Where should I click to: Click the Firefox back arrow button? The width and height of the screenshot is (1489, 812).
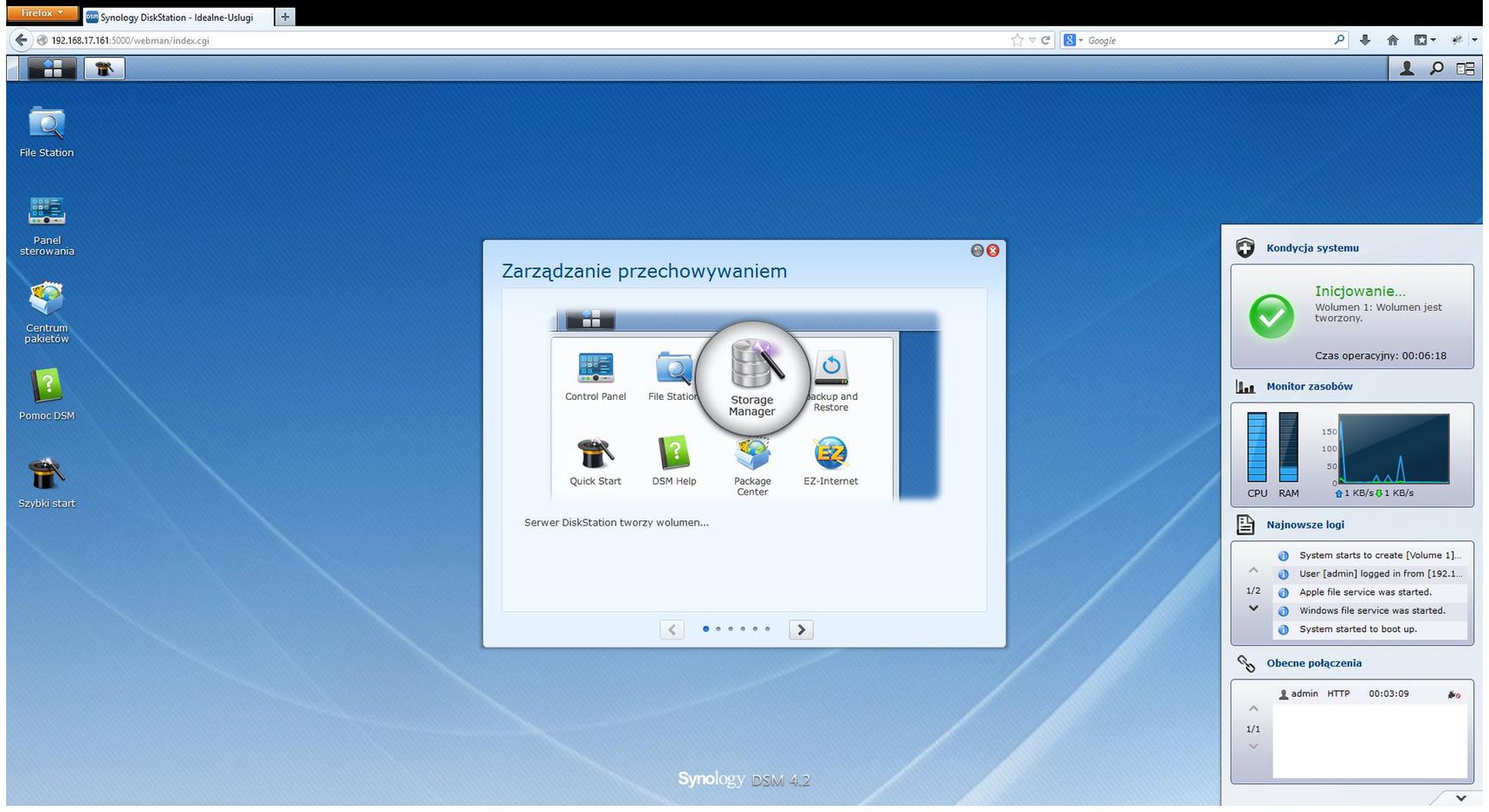point(22,40)
